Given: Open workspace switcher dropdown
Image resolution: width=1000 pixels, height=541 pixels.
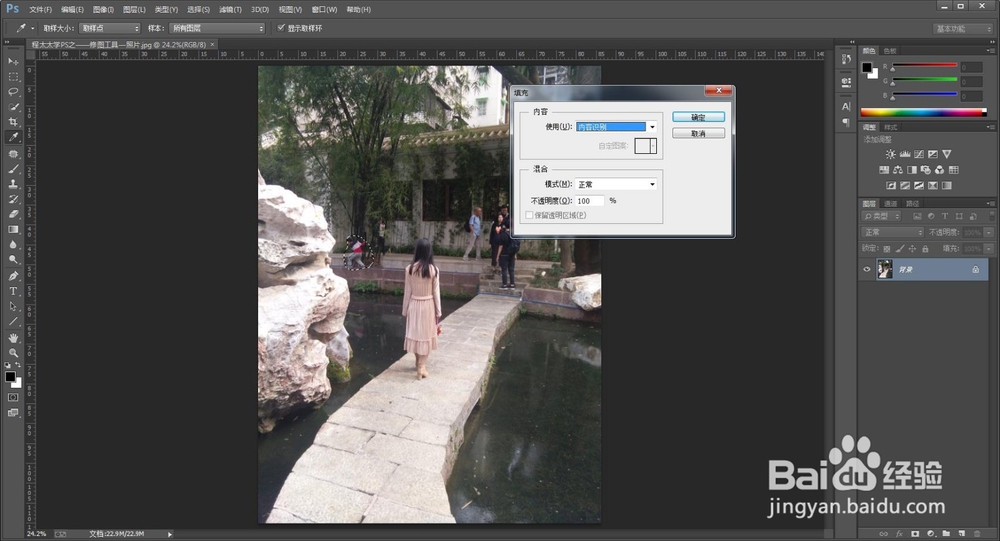Looking at the screenshot, I should point(962,29).
